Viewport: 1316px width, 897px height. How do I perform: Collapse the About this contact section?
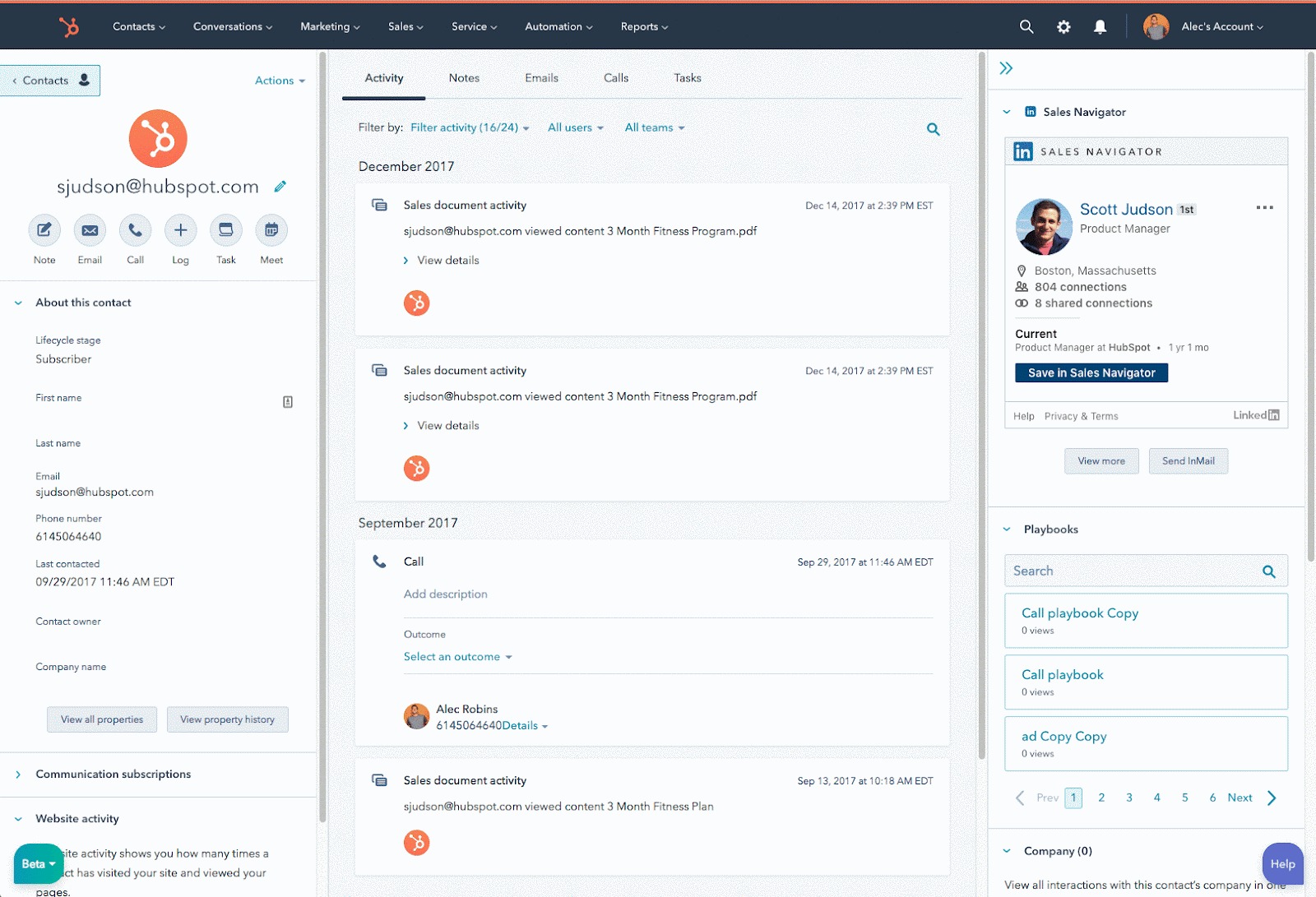click(17, 302)
